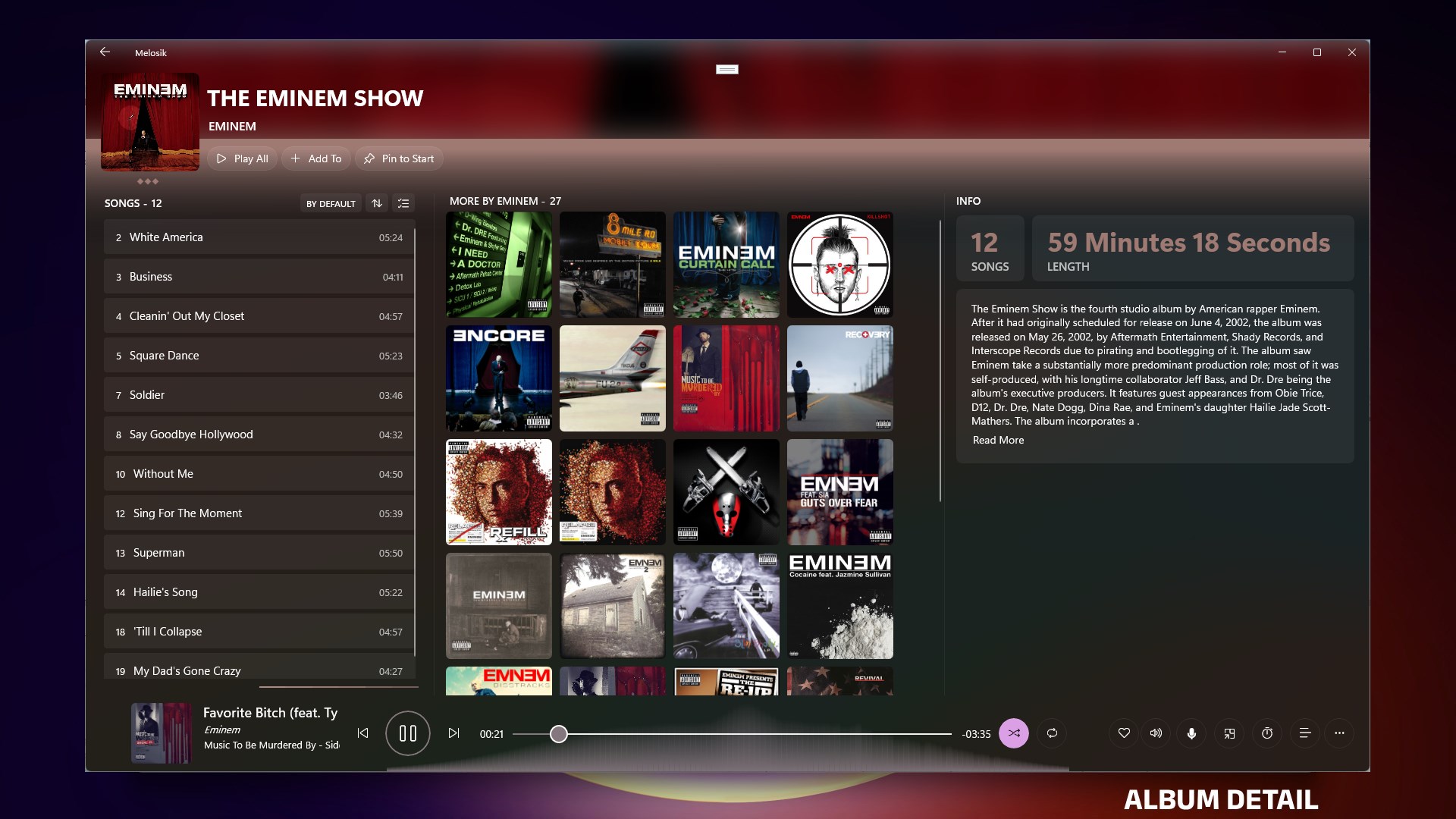Open 8 Mile album thumbnail
The width and height of the screenshot is (1456, 819).
(x=613, y=265)
